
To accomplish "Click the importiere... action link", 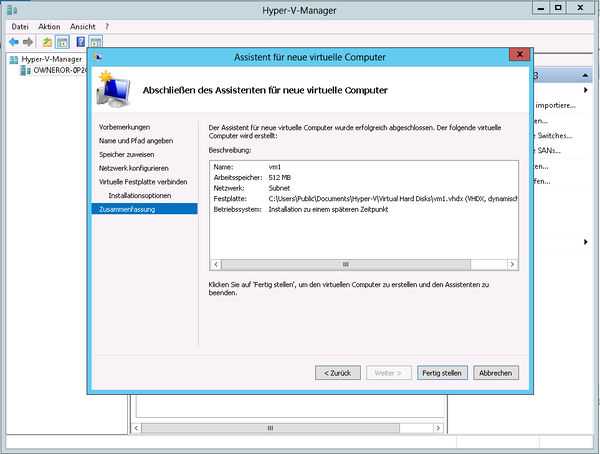I will [555, 105].
